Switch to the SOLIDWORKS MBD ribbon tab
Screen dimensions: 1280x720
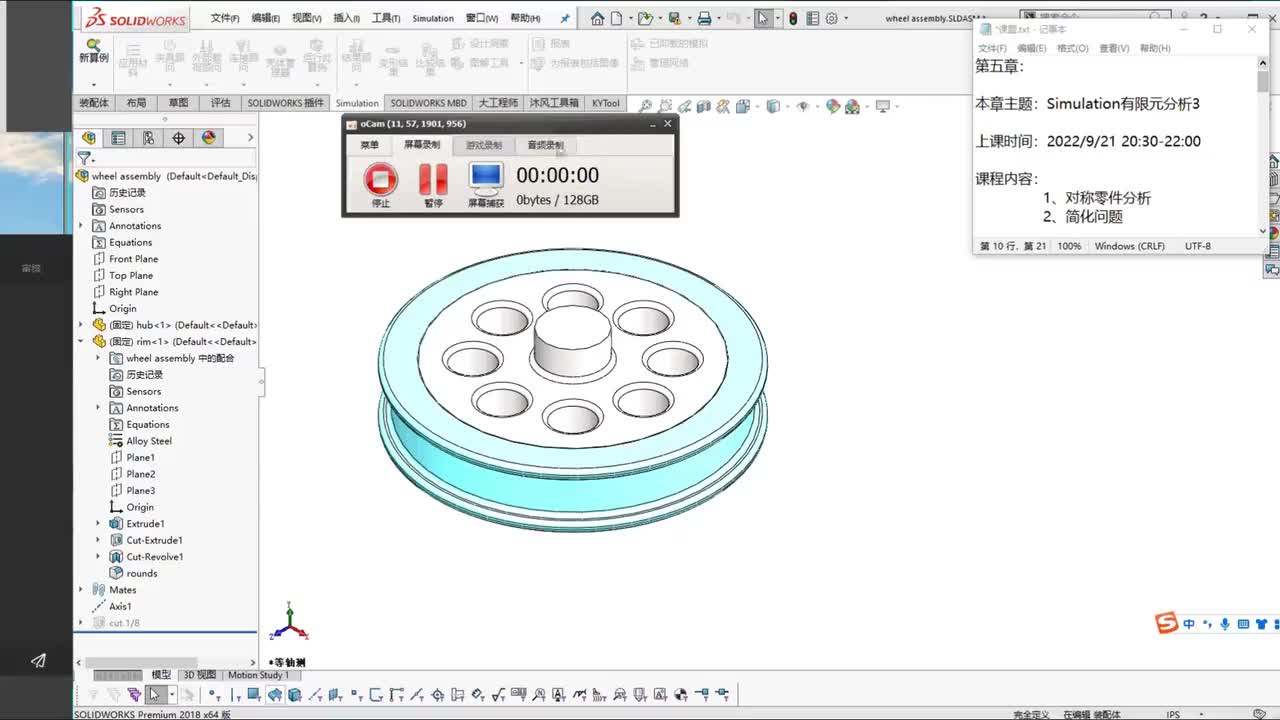point(428,103)
